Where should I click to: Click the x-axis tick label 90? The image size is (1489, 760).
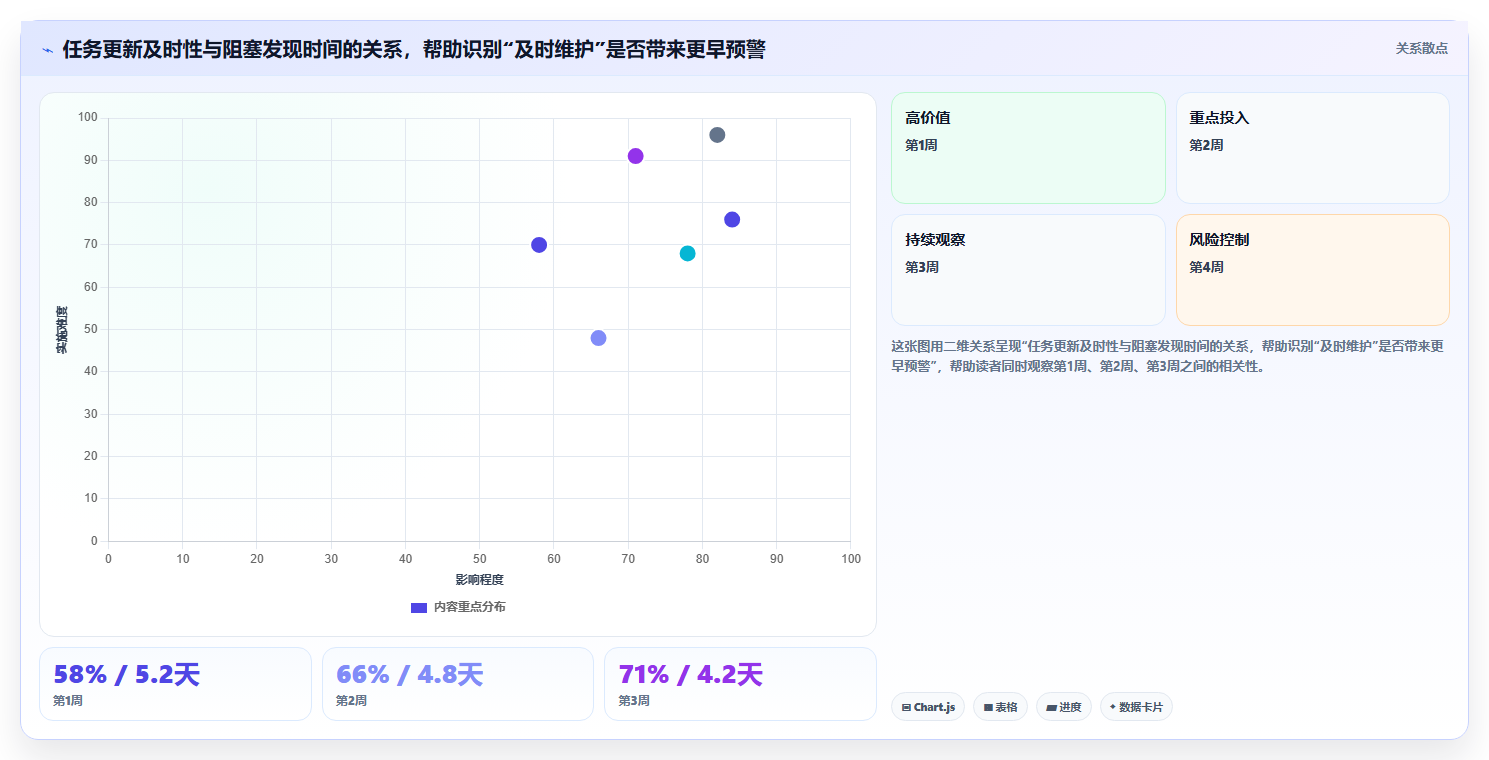tap(776, 559)
